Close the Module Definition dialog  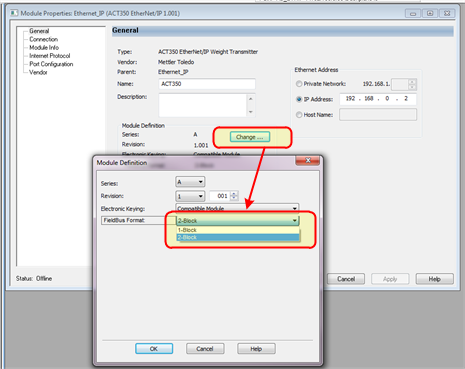coord(307,161)
